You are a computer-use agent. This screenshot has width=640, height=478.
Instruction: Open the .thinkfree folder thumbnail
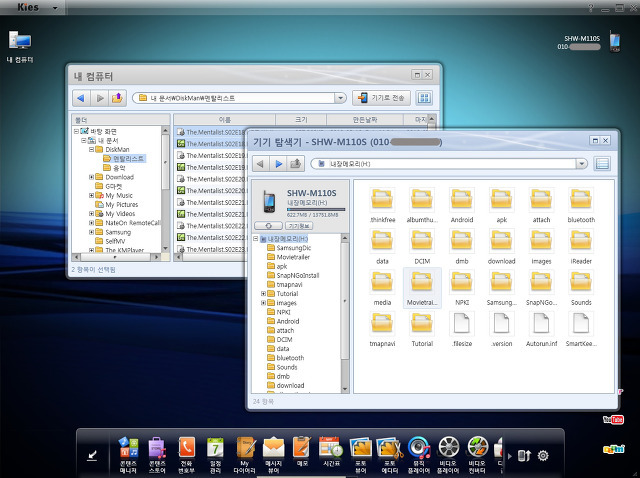point(382,205)
